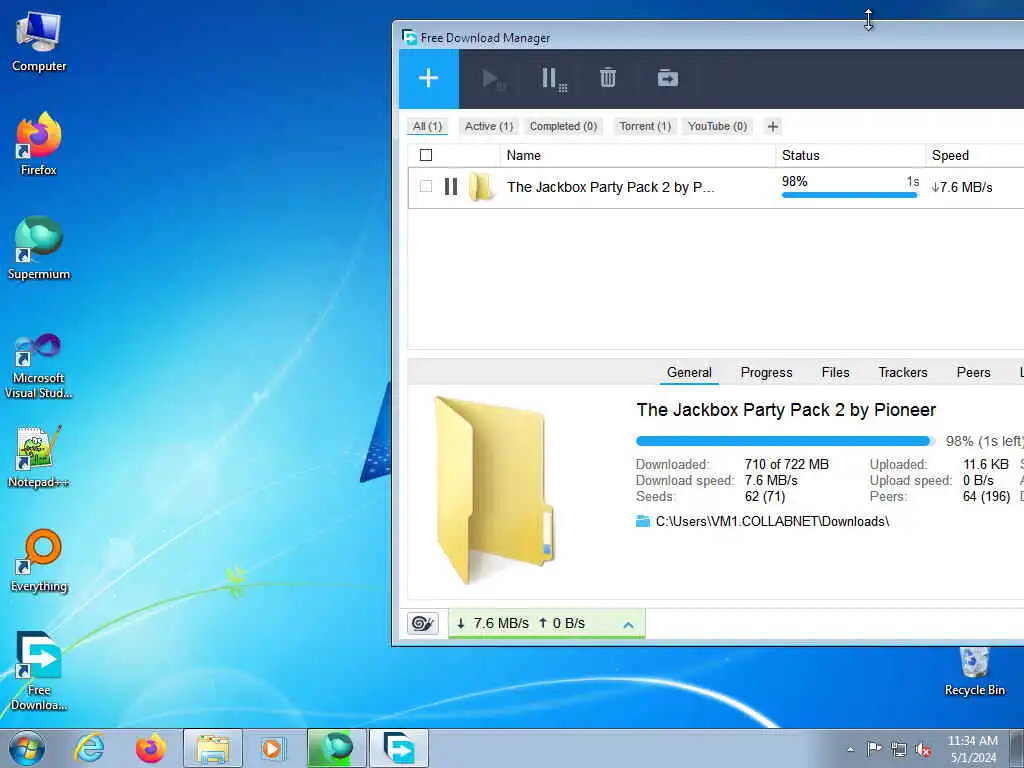Delete selected download with trash icon
This screenshot has width=1024, height=768.
pos(608,78)
